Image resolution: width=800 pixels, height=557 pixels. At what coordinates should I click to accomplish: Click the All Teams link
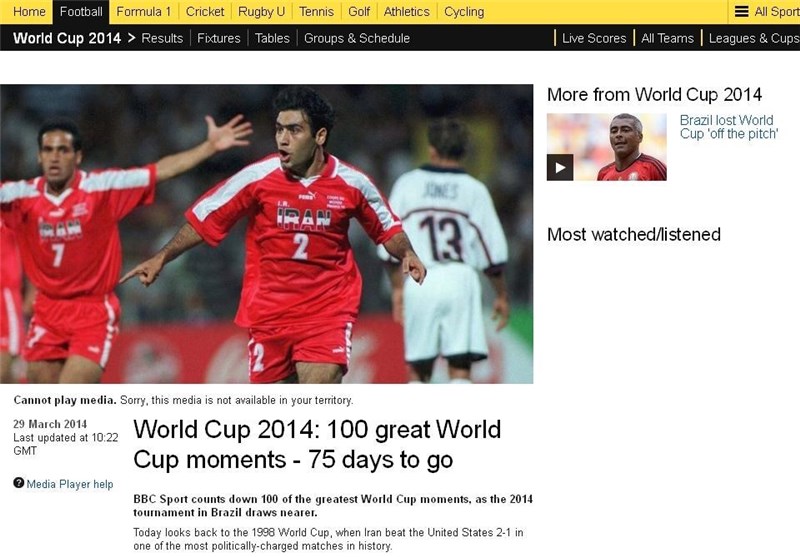[667, 38]
